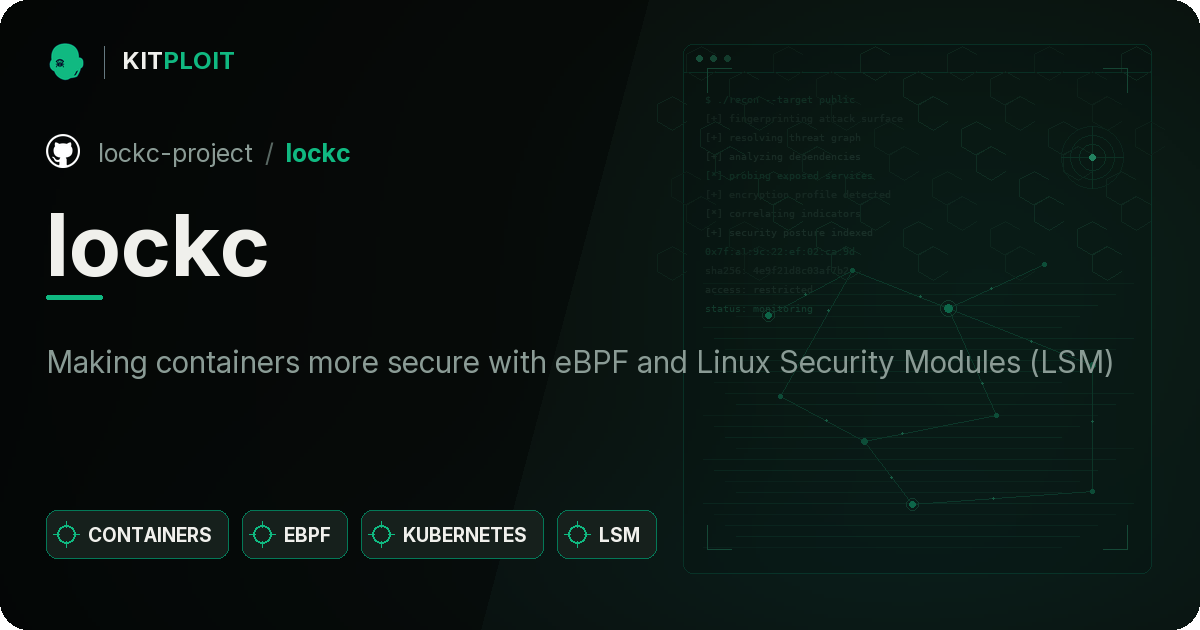Click the 'security posture indexed' terminal line

(789, 233)
